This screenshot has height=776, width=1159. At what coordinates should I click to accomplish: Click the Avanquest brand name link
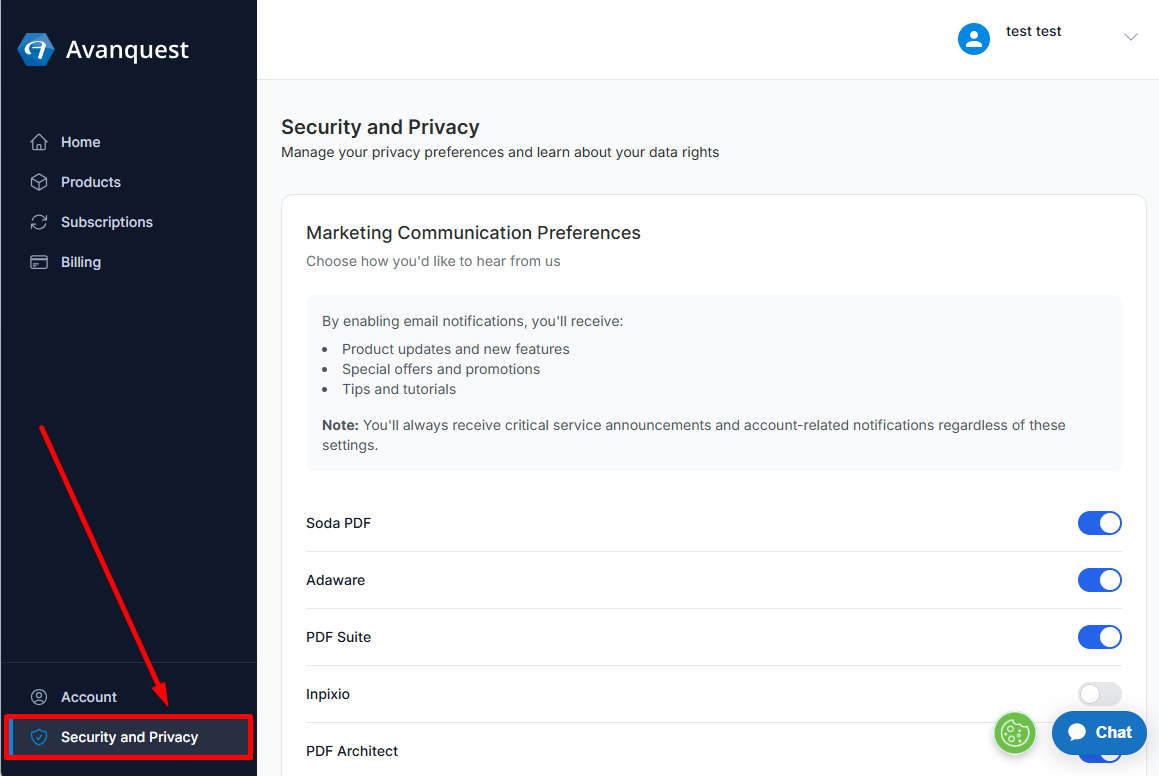coord(127,50)
